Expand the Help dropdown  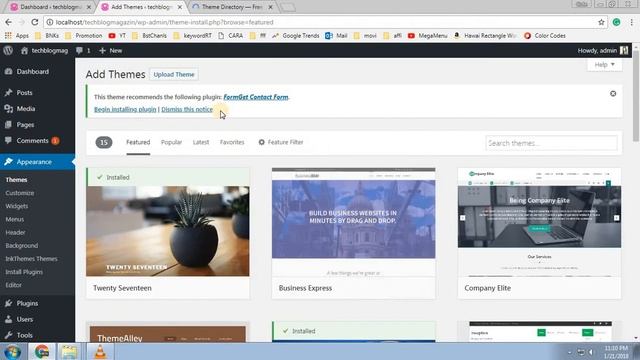[604, 64]
